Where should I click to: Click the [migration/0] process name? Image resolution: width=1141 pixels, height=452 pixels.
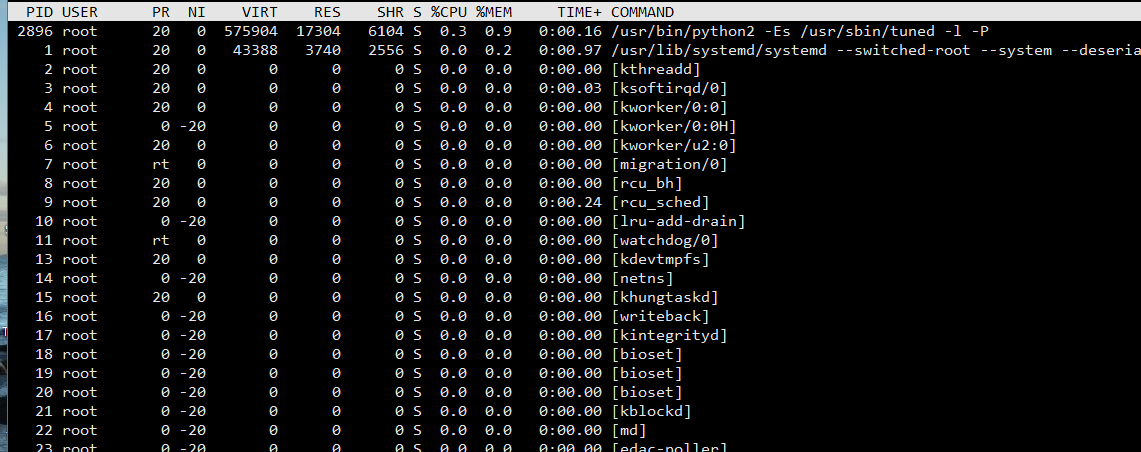coord(668,164)
